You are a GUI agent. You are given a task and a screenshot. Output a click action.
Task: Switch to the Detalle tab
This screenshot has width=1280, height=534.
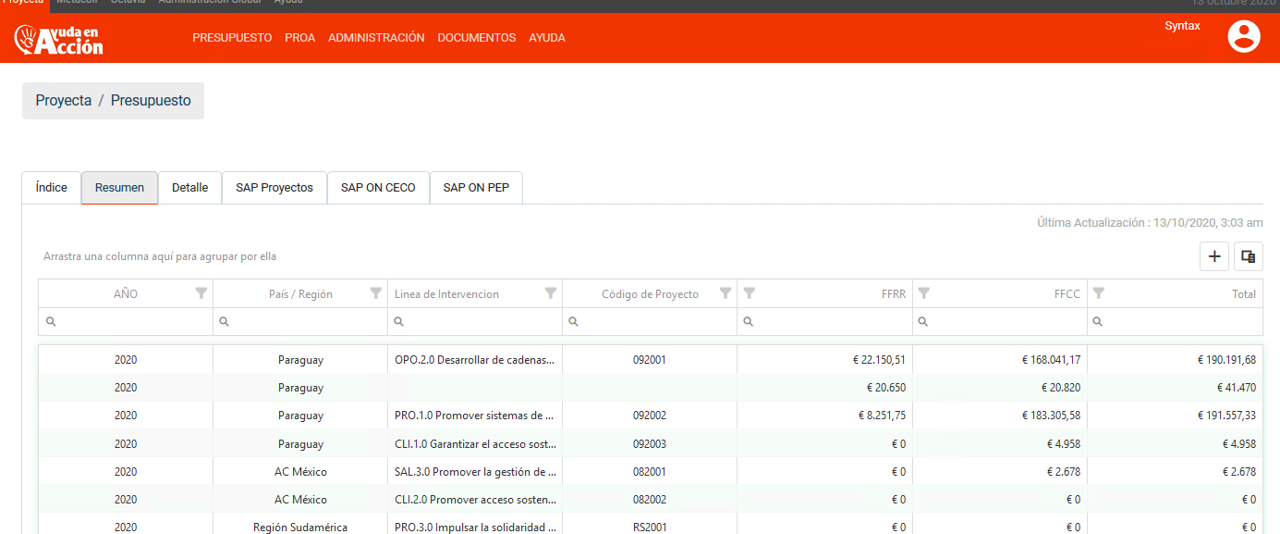tap(190, 187)
